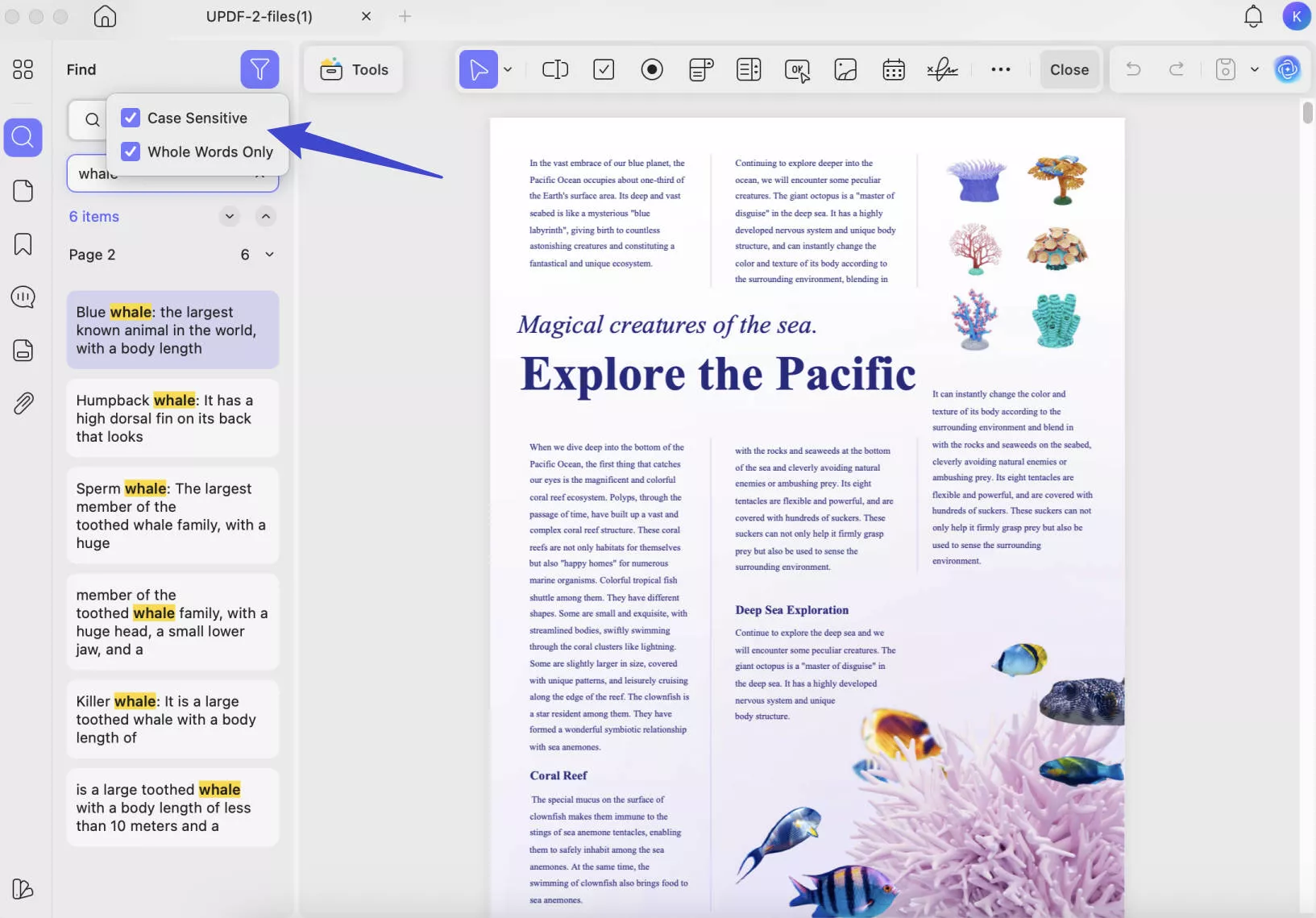Collapse the Page 2 search results
Screen dimensions: 1316x918
pyautogui.click(x=270, y=254)
